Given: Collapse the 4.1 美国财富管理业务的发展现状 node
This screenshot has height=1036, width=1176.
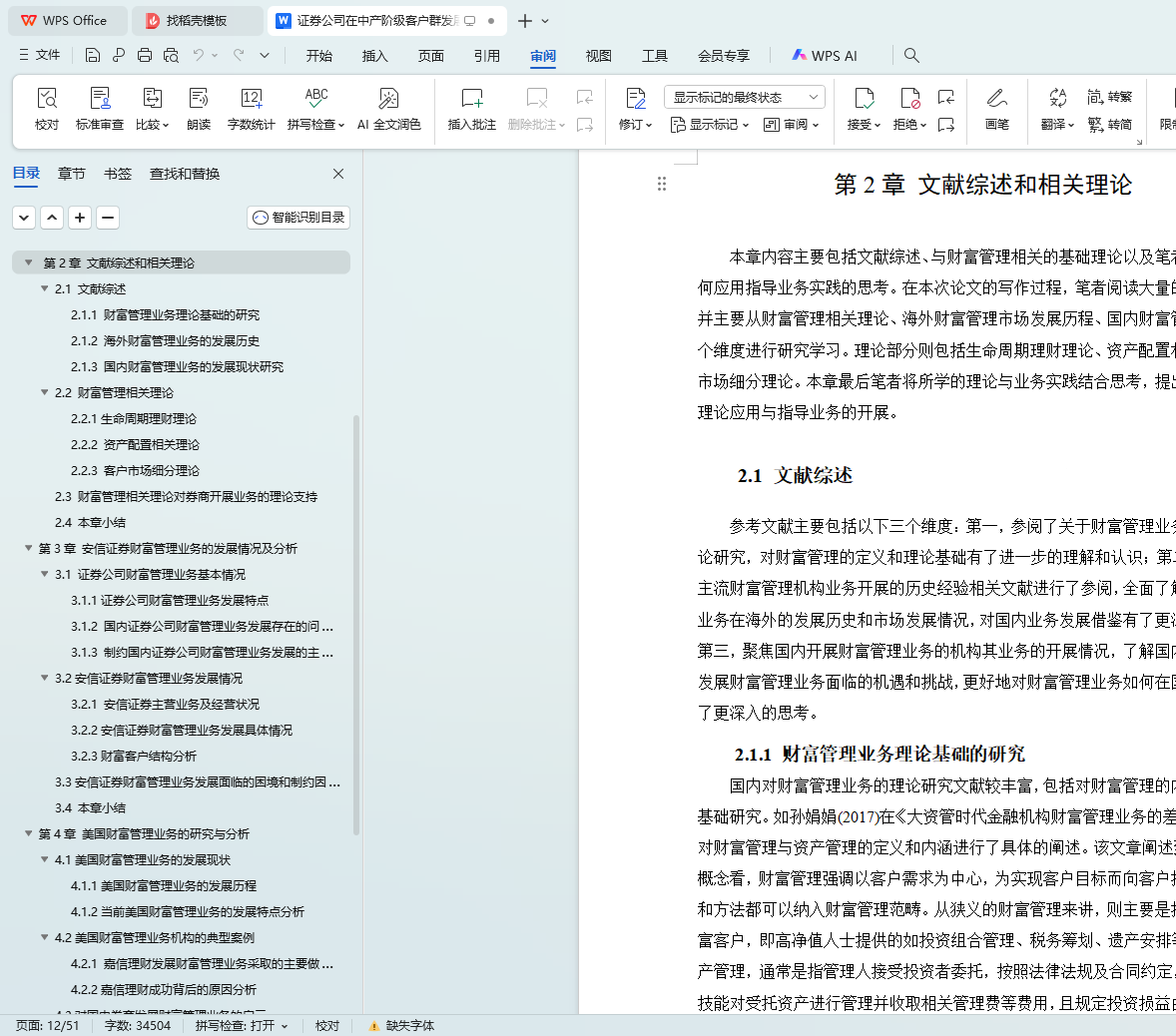Looking at the screenshot, I should click(x=44, y=859).
